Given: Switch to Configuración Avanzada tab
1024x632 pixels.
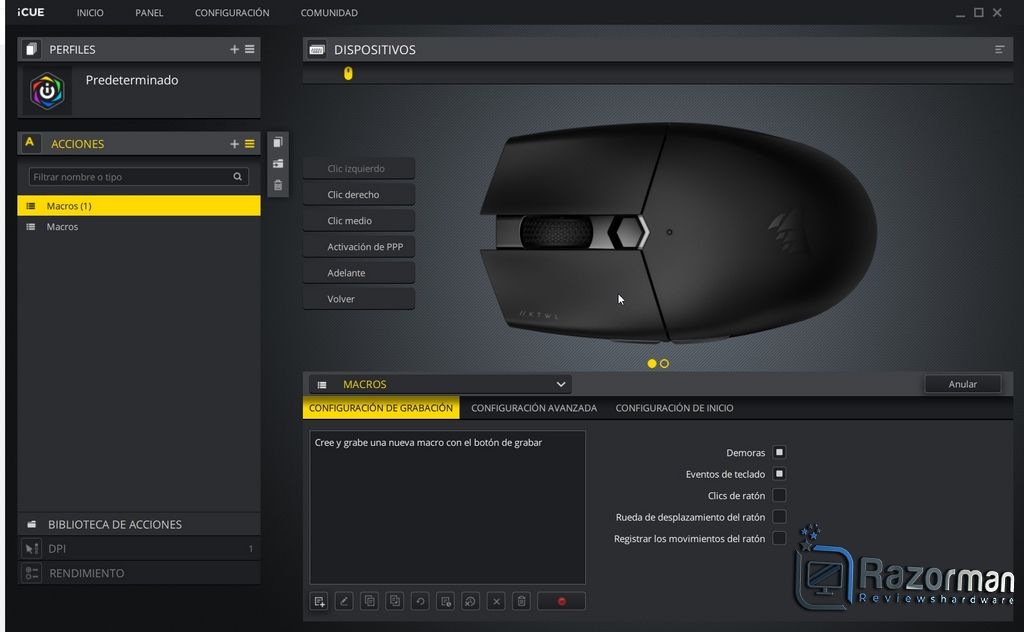Looking at the screenshot, I should coord(534,408).
